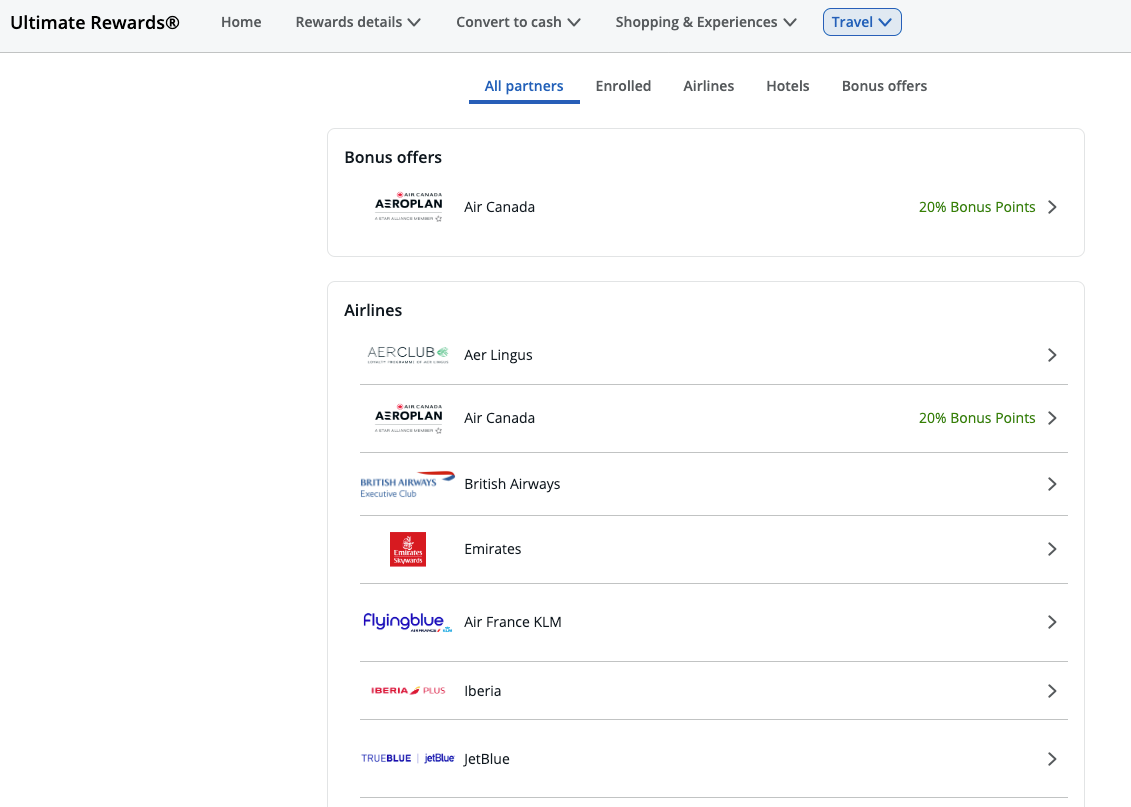Click the Flying Blue logo
The width and height of the screenshot is (1131, 807).
click(x=408, y=622)
